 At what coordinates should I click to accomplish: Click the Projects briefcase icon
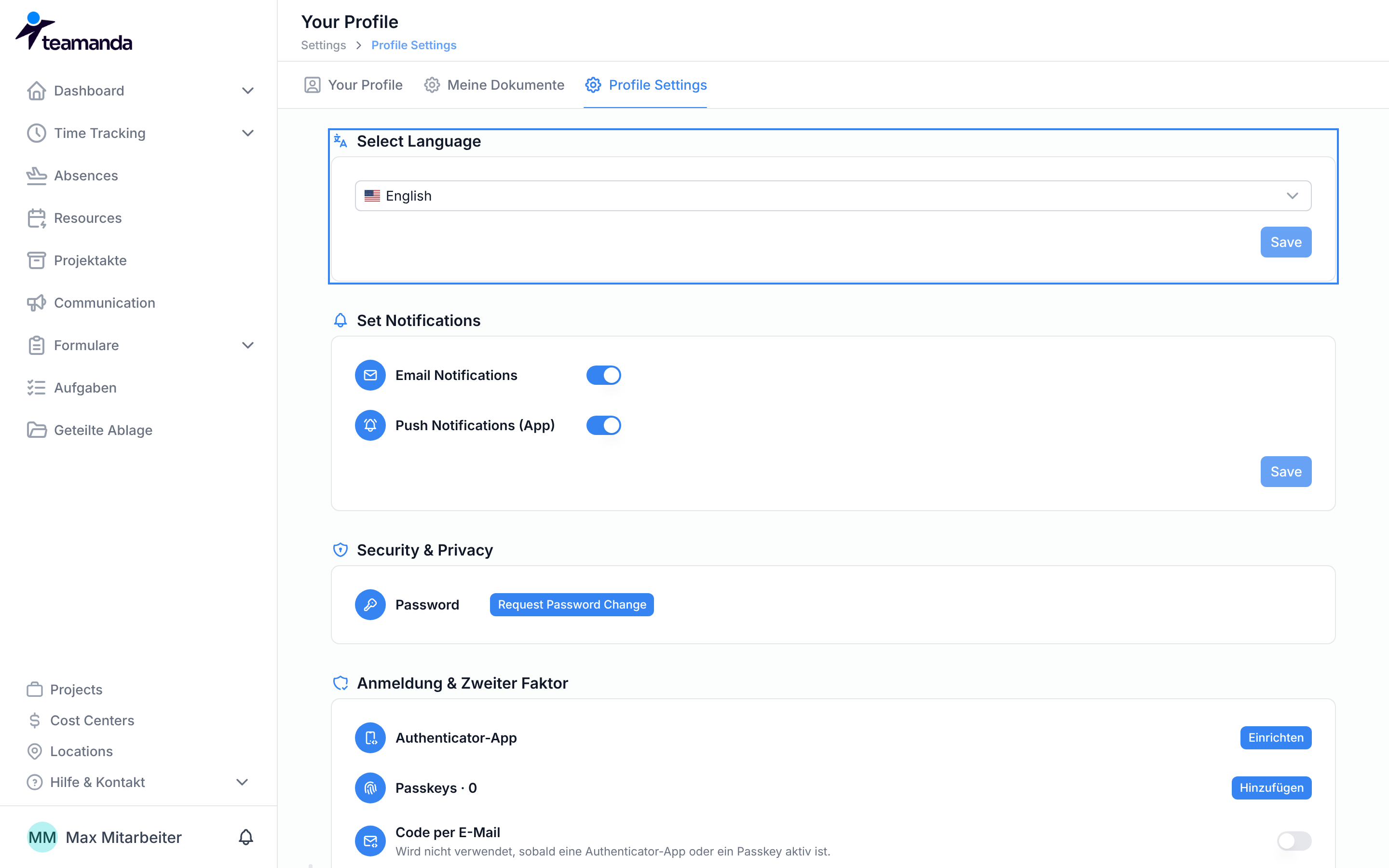click(x=34, y=690)
